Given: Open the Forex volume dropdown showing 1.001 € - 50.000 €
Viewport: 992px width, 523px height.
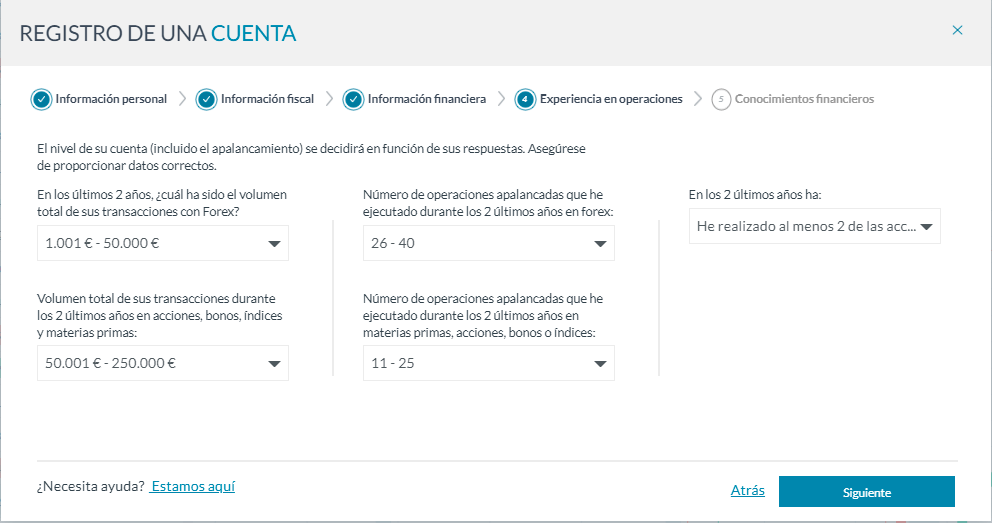Looking at the screenshot, I should (163, 243).
